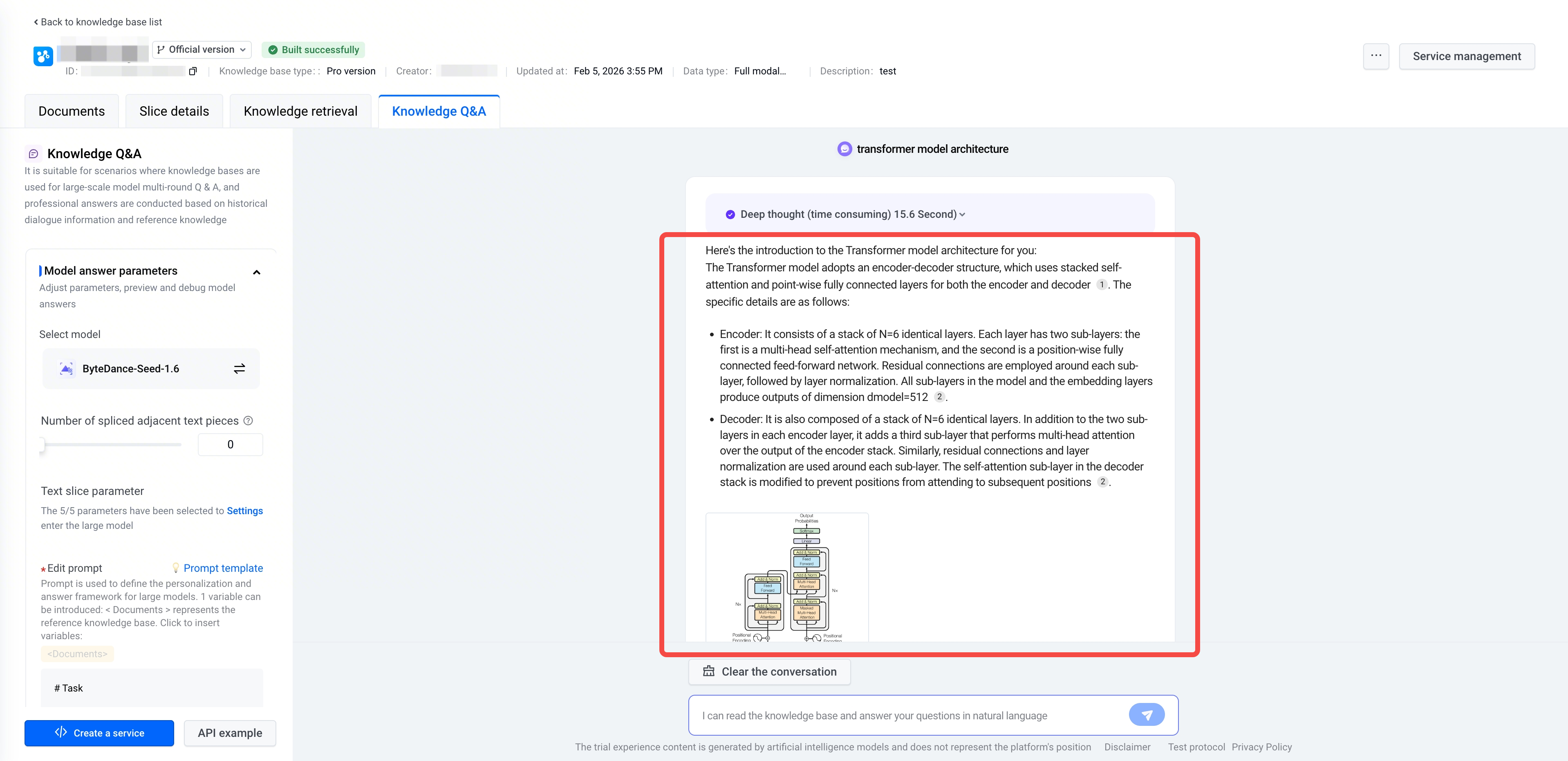This screenshot has height=761, width=1568.
Task: Click citation 2 after dmodel=512
Action: tap(939, 397)
